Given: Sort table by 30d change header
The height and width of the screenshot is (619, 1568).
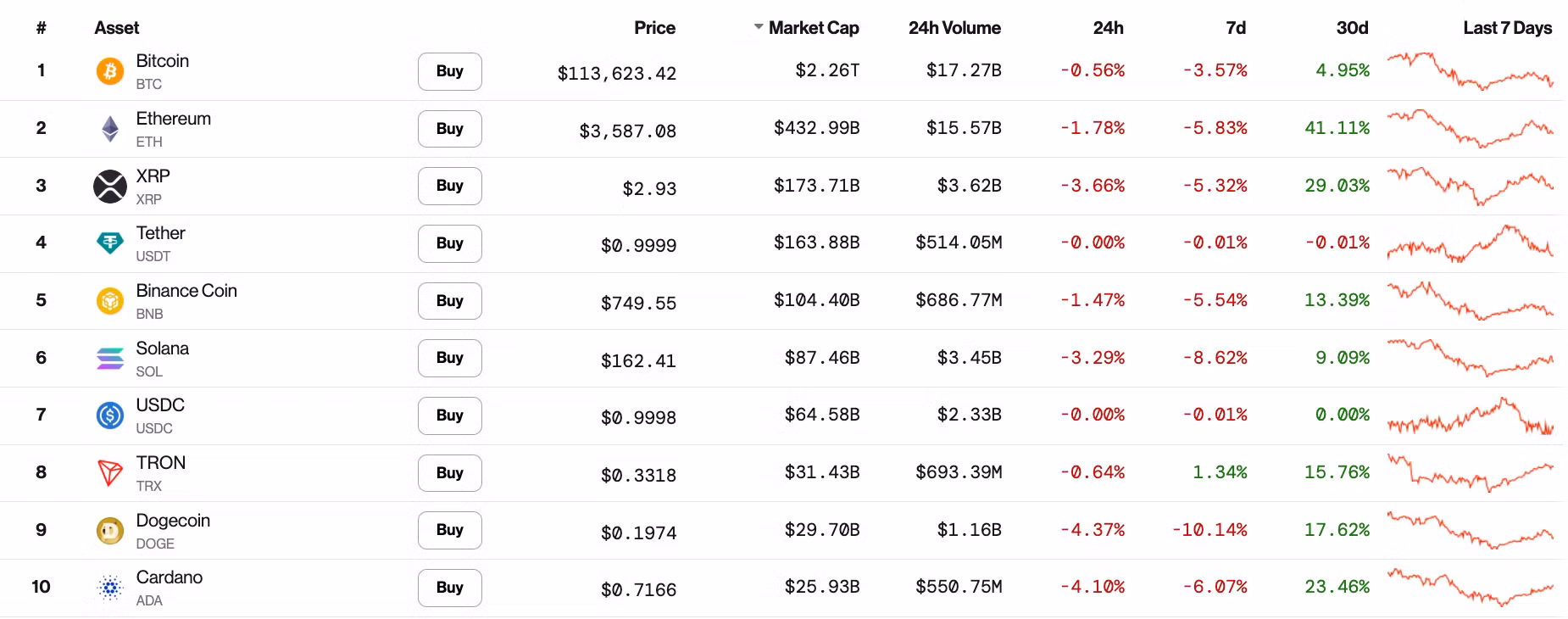Looking at the screenshot, I should [1352, 28].
